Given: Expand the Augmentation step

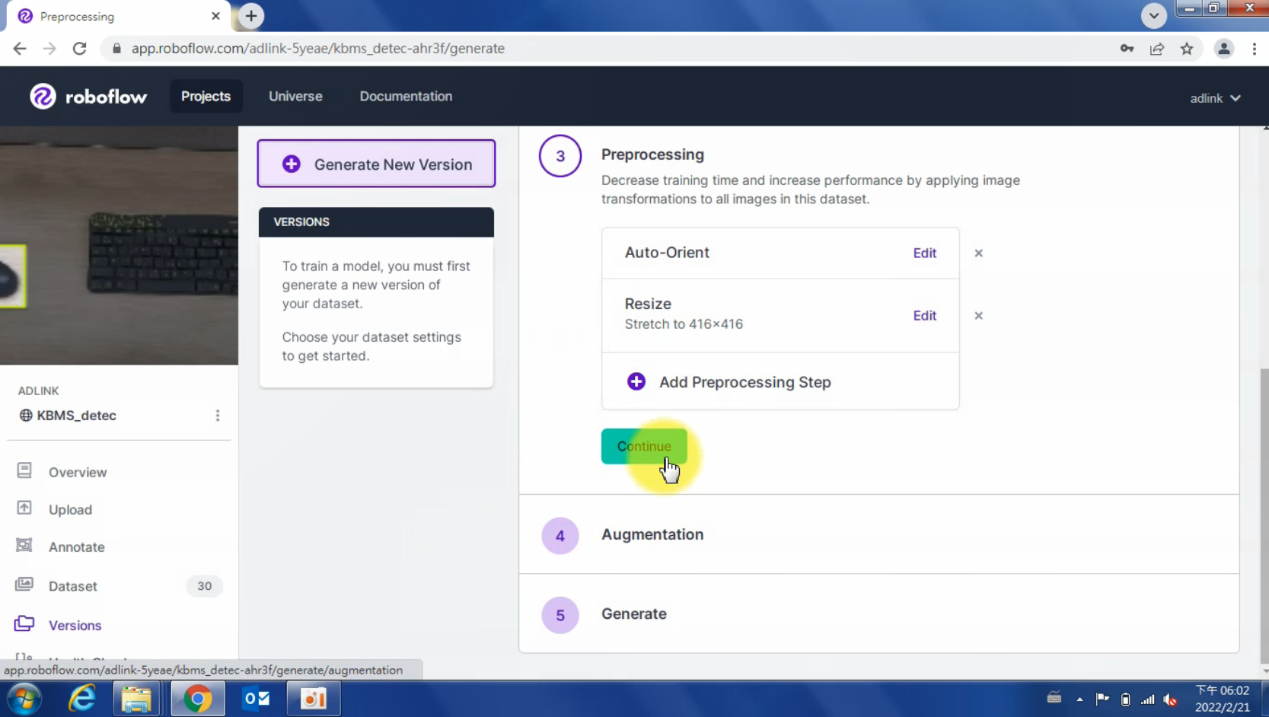Looking at the screenshot, I should point(652,535).
